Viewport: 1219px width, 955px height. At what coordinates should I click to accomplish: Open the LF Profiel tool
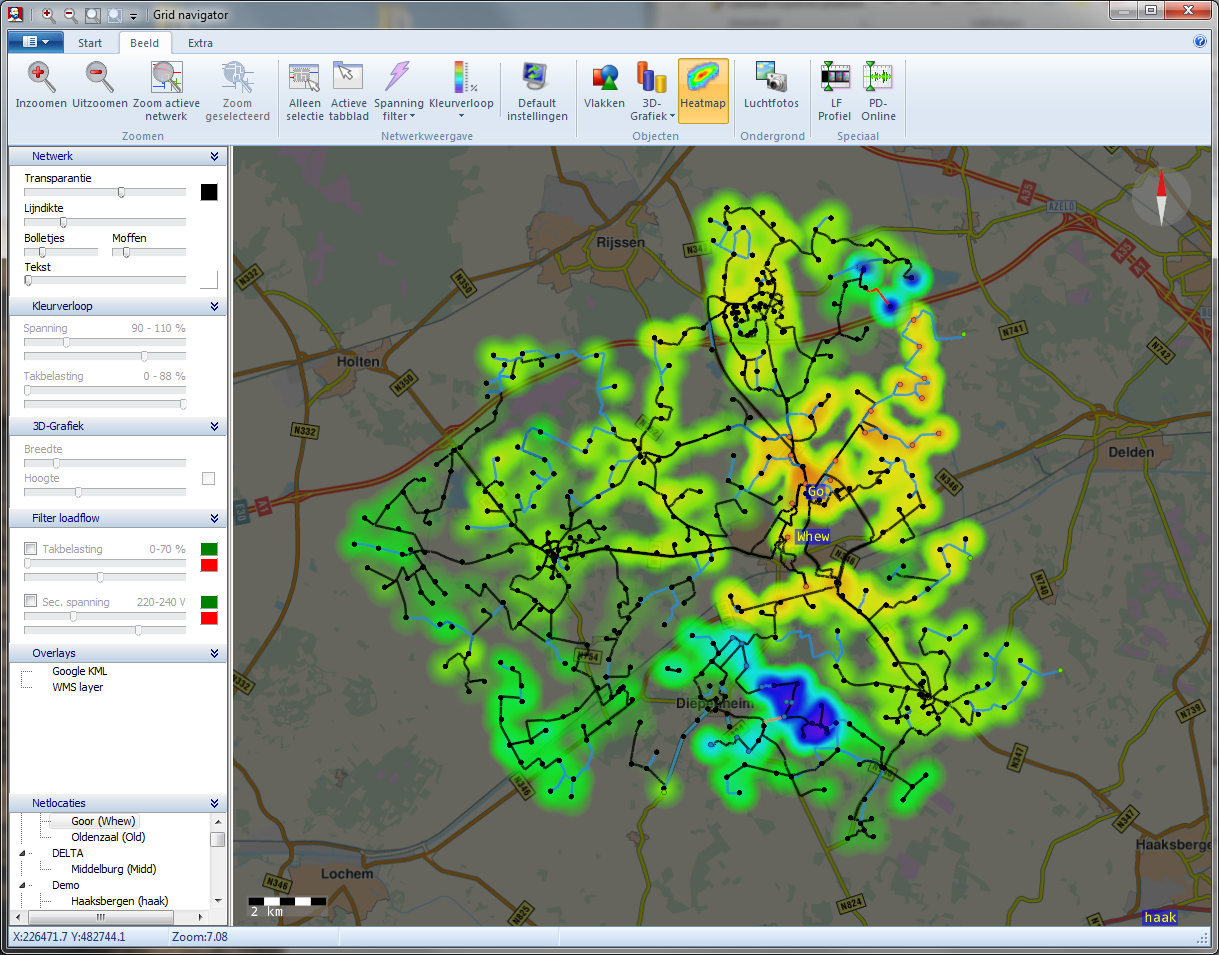[x=834, y=78]
